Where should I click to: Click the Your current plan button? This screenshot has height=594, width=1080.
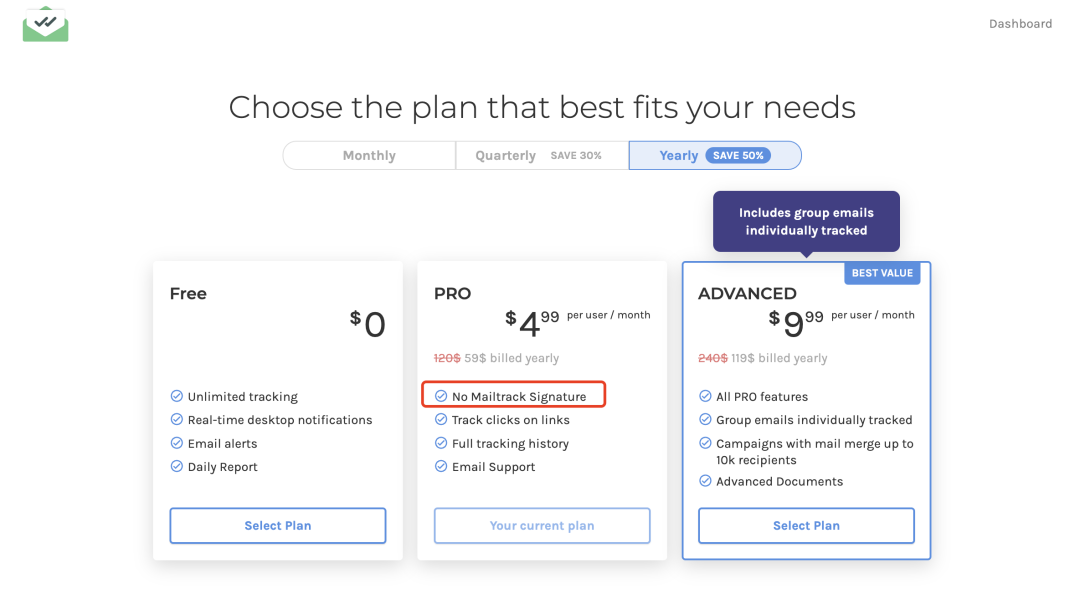tap(542, 526)
